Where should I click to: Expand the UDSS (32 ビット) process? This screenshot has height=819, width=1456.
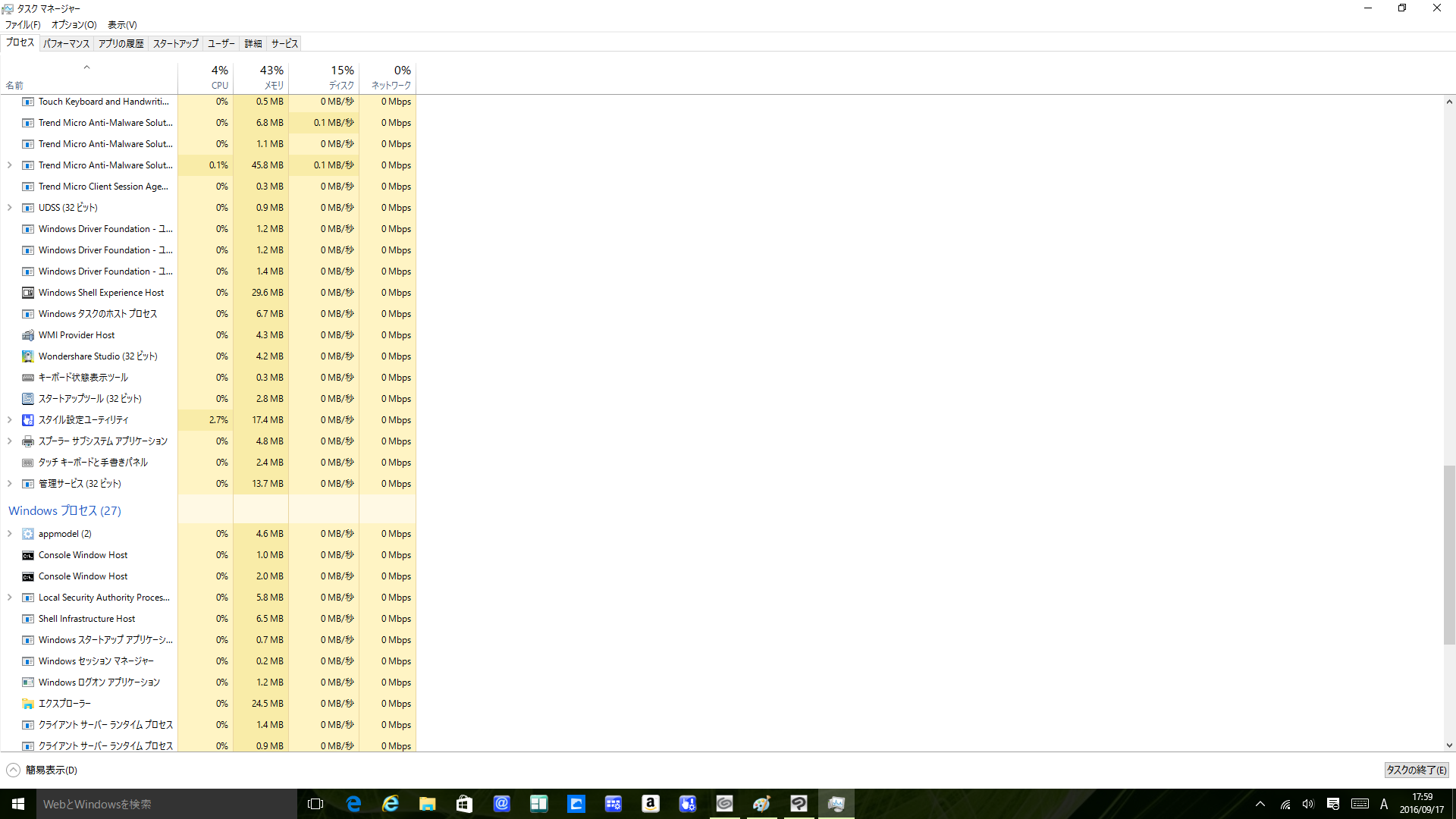[9, 208]
